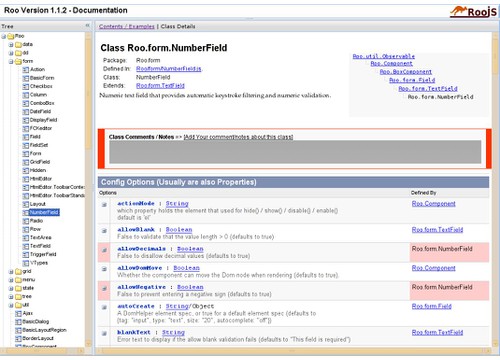Open the Layout class in tree
The width and height of the screenshot is (500, 360).
38,204
